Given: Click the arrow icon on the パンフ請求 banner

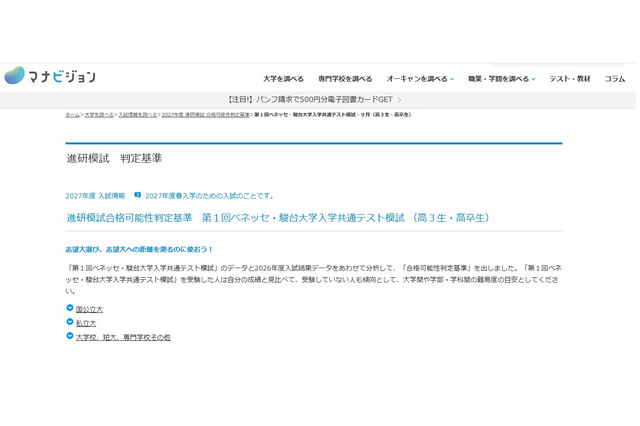Looking at the screenshot, I should pos(400,100).
